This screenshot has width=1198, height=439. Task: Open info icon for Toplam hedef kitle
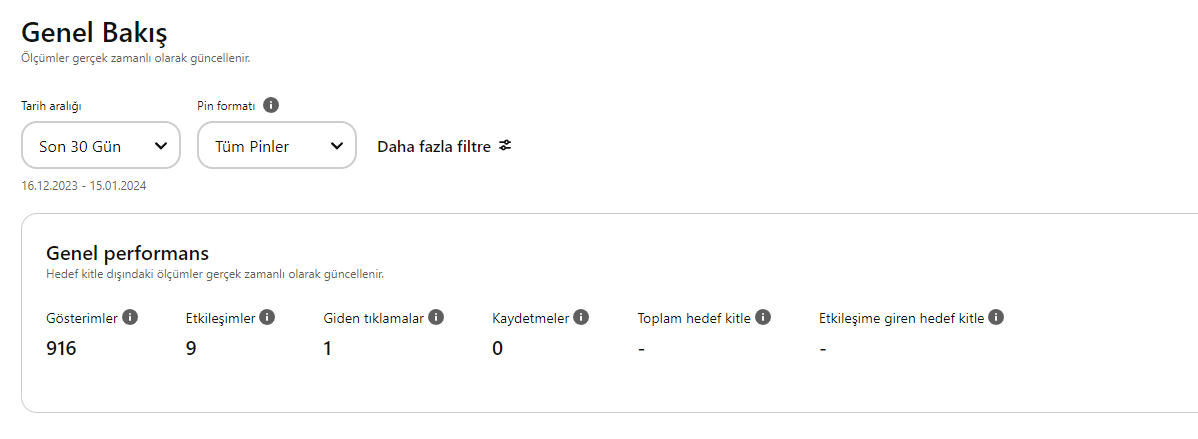pyautogui.click(x=763, y=317)
